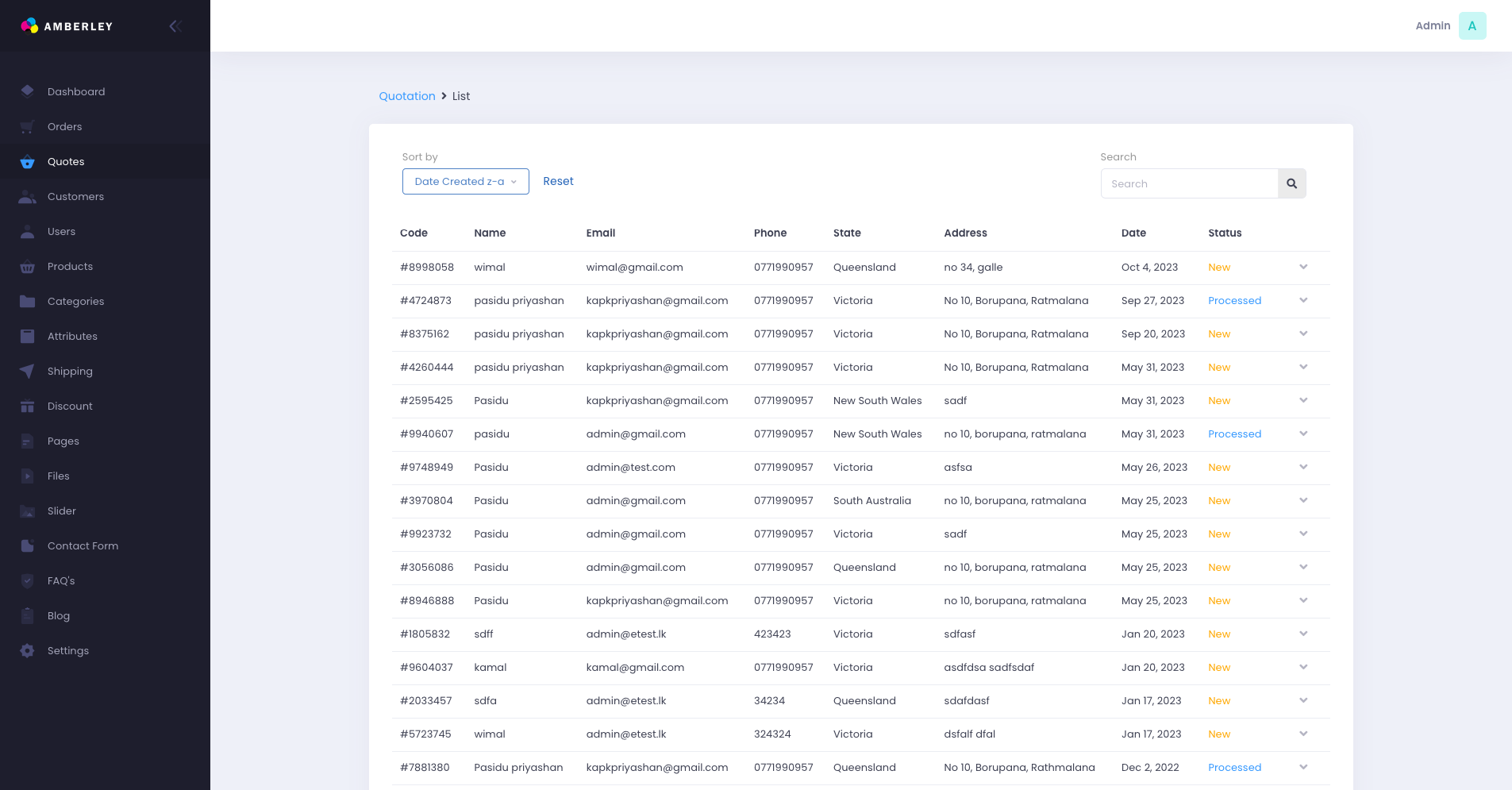Image resolution: width=1512 pixels, height=790 pixels.
Task: Click the Orders cart icon
Action: pyautogui.click(x=28, y=126)
